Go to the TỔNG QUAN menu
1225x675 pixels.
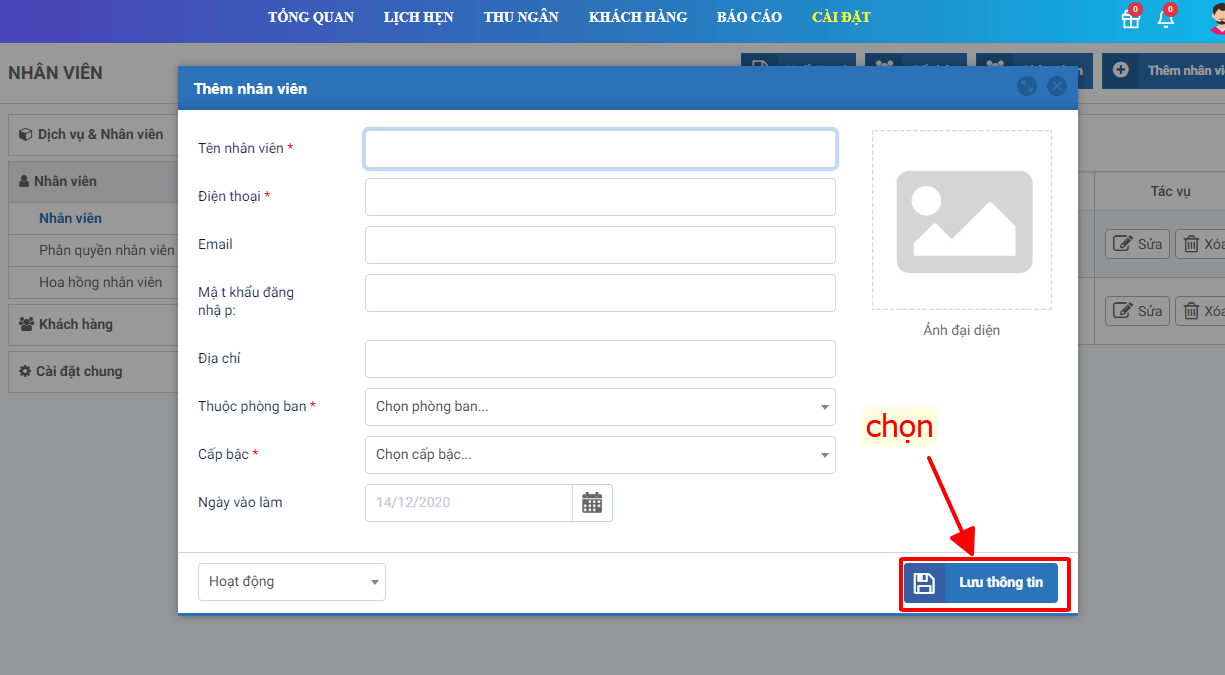[x=311, y=17]
